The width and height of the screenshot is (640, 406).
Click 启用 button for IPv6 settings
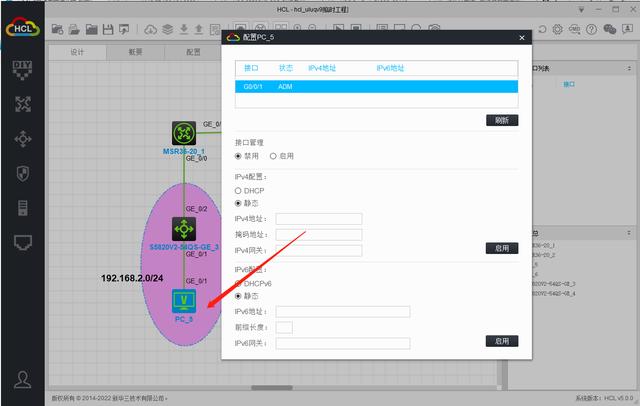(502, 341)
